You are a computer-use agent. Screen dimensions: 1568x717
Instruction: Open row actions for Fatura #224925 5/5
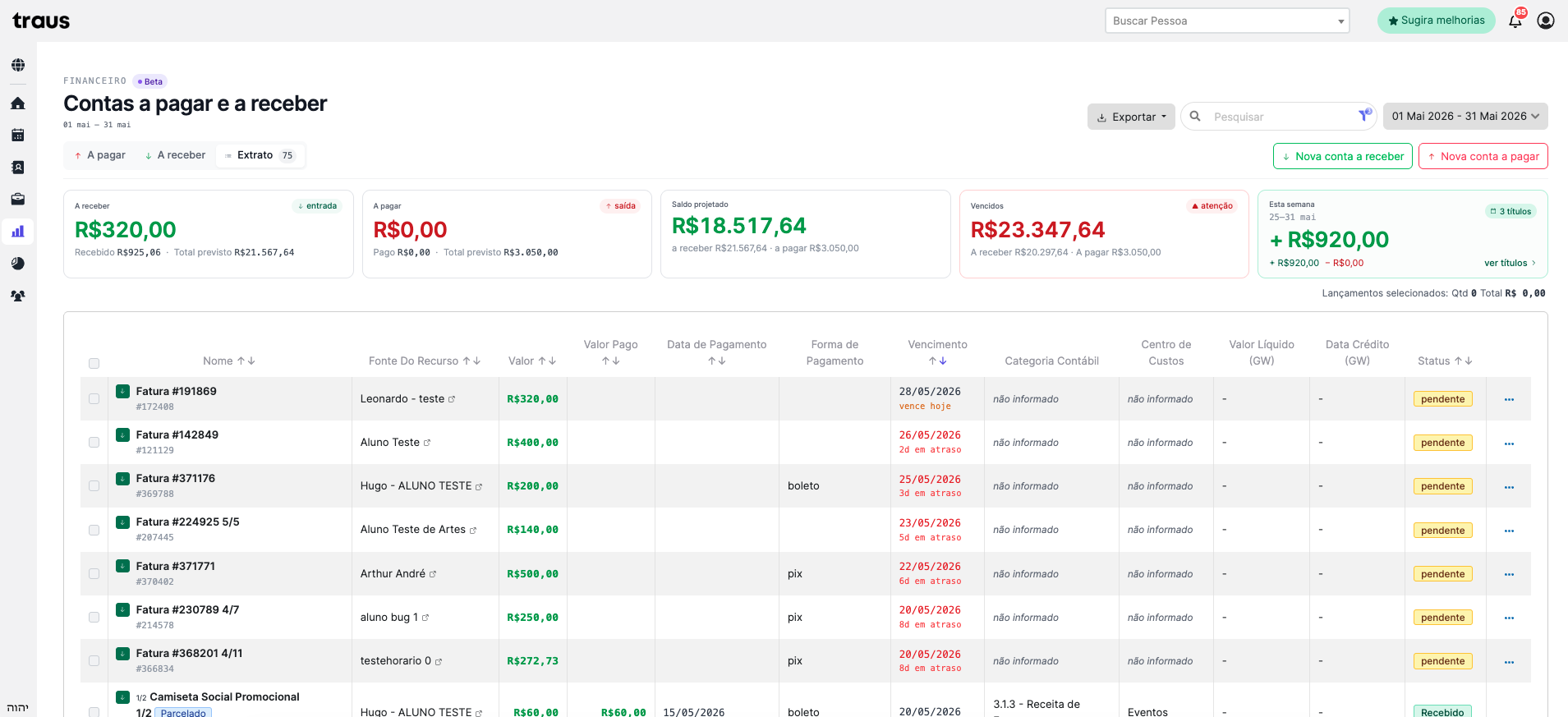(x=1509, y=531)
